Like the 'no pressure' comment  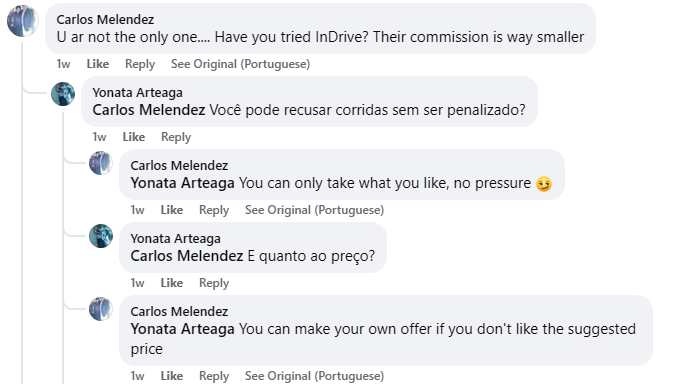point(172,210)
